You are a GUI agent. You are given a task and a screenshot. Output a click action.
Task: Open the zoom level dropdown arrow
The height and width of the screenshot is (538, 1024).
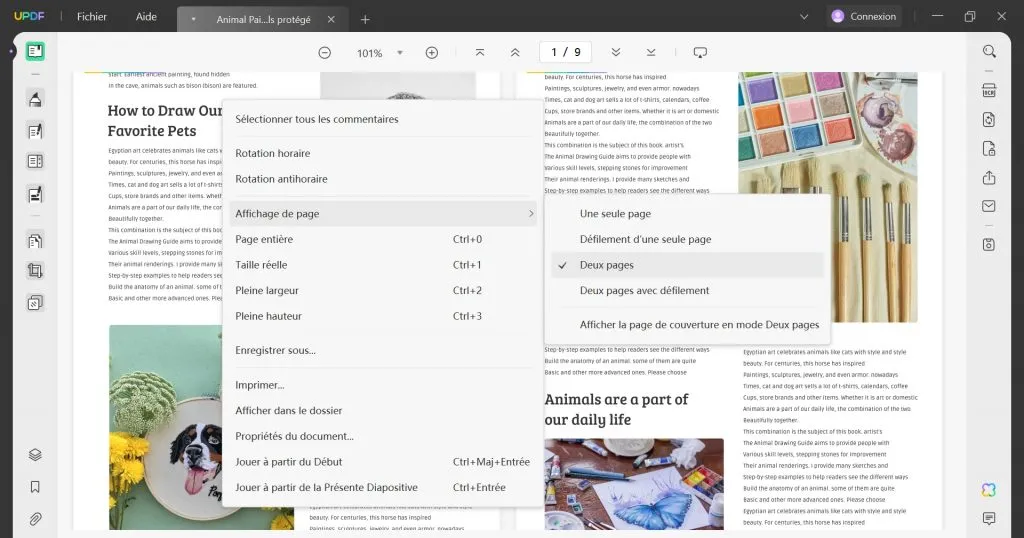point(400,53)
